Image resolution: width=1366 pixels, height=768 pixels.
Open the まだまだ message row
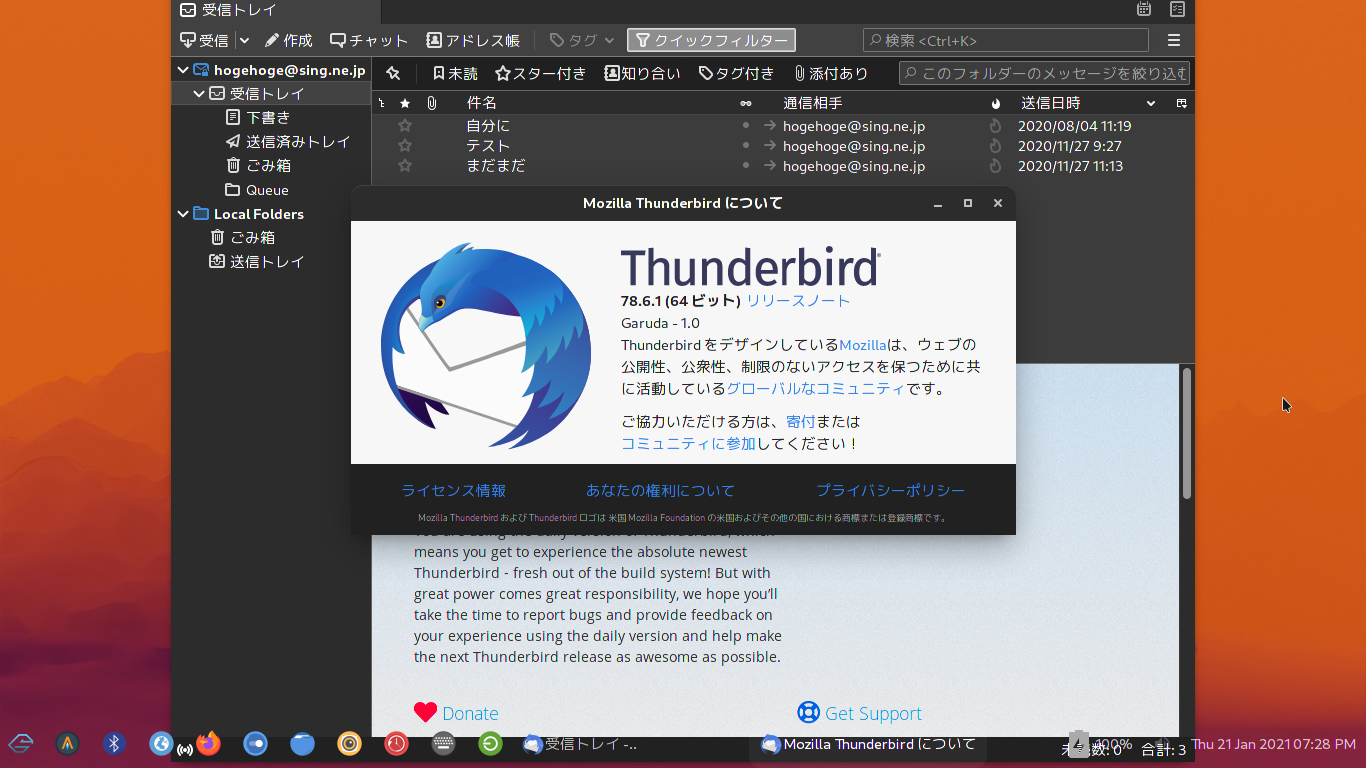coord(782,166)
